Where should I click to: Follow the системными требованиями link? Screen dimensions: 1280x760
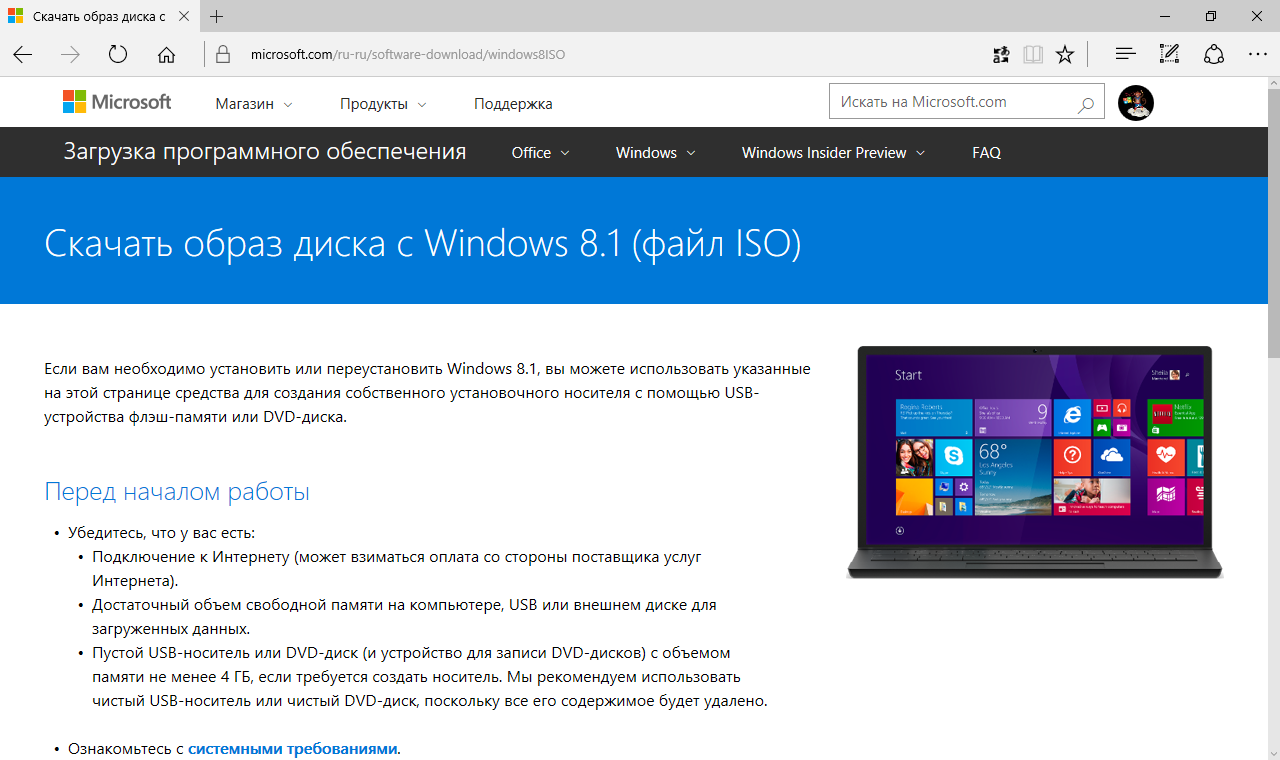pos(292,748)
